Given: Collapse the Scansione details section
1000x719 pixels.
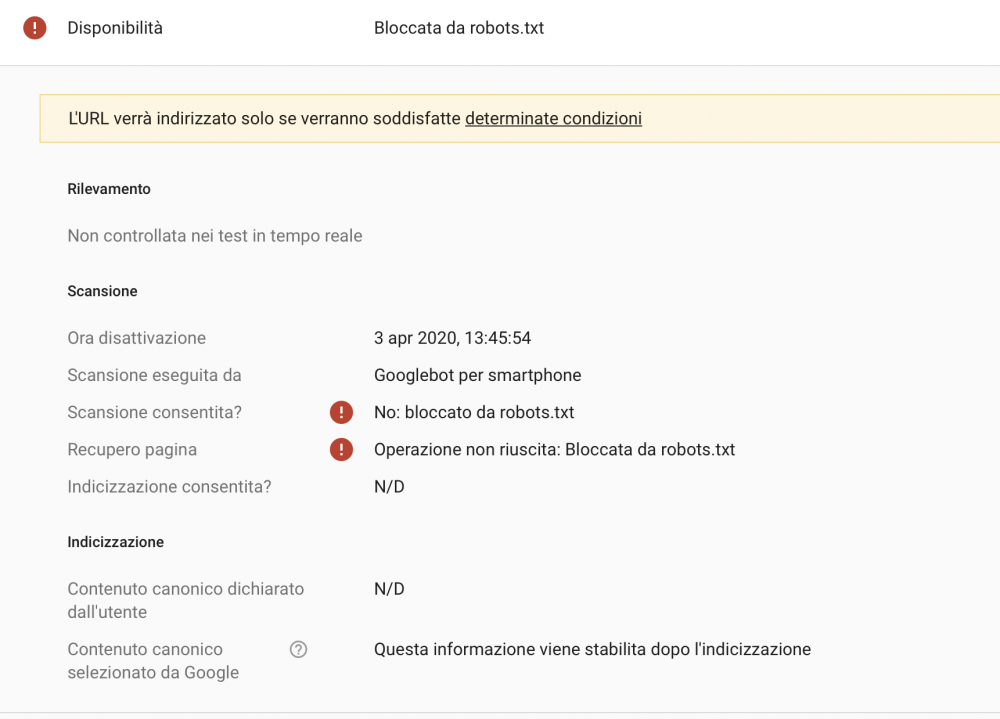Looking at the screenshot, I should point(102,291).
